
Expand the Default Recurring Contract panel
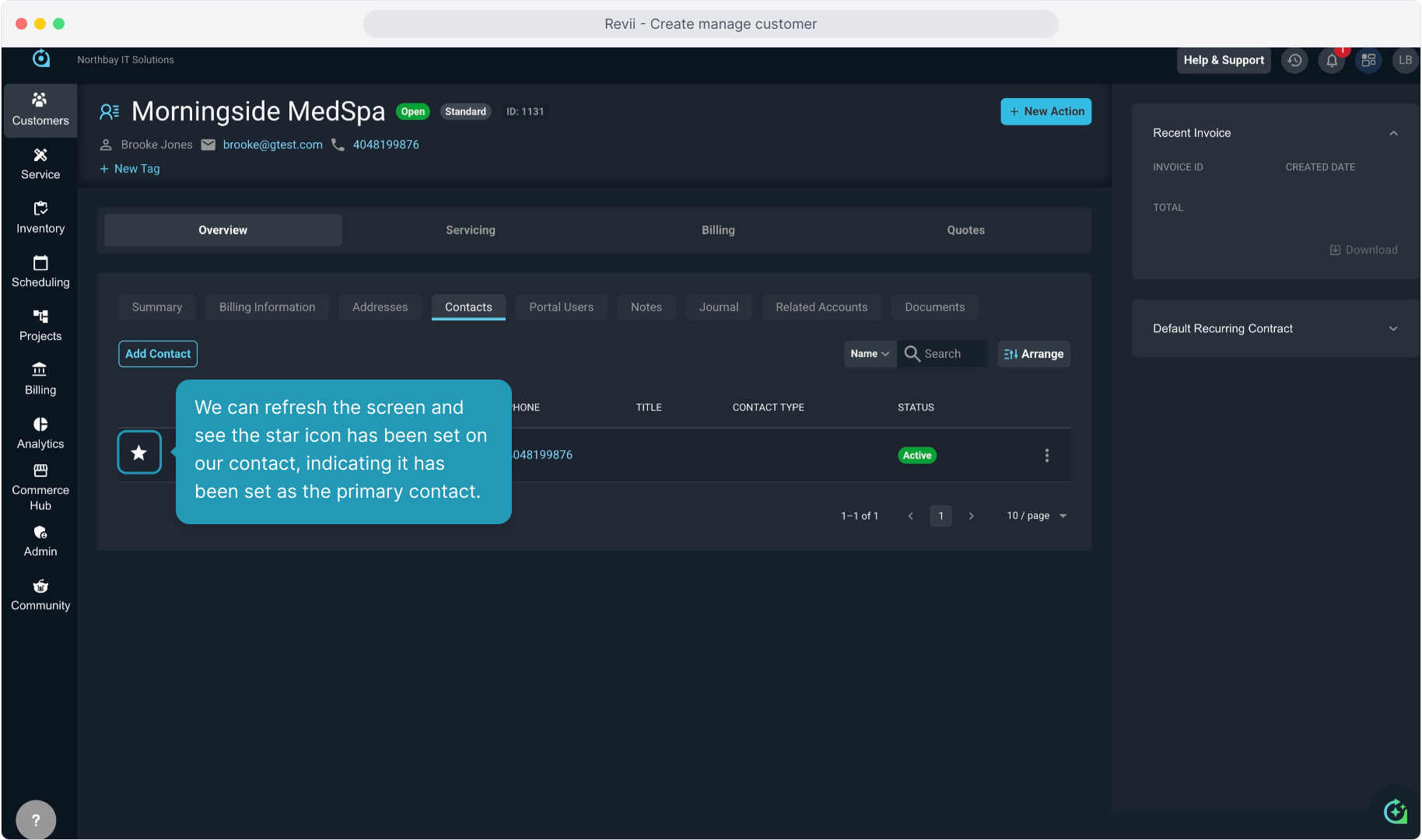coord(1393,329)
